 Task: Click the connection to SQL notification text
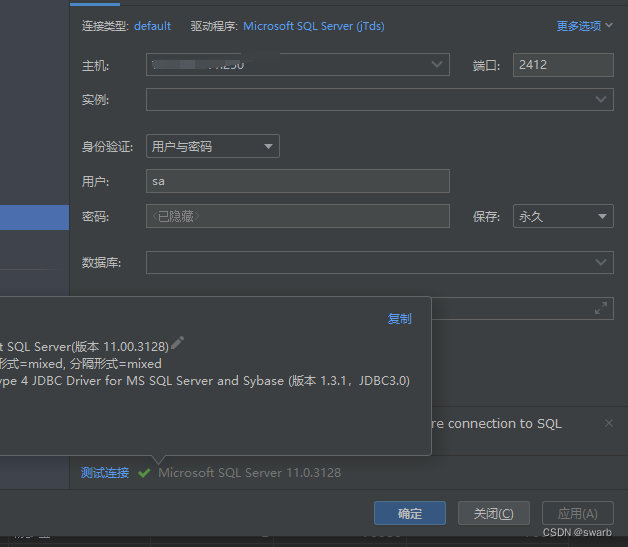(497, 423)
